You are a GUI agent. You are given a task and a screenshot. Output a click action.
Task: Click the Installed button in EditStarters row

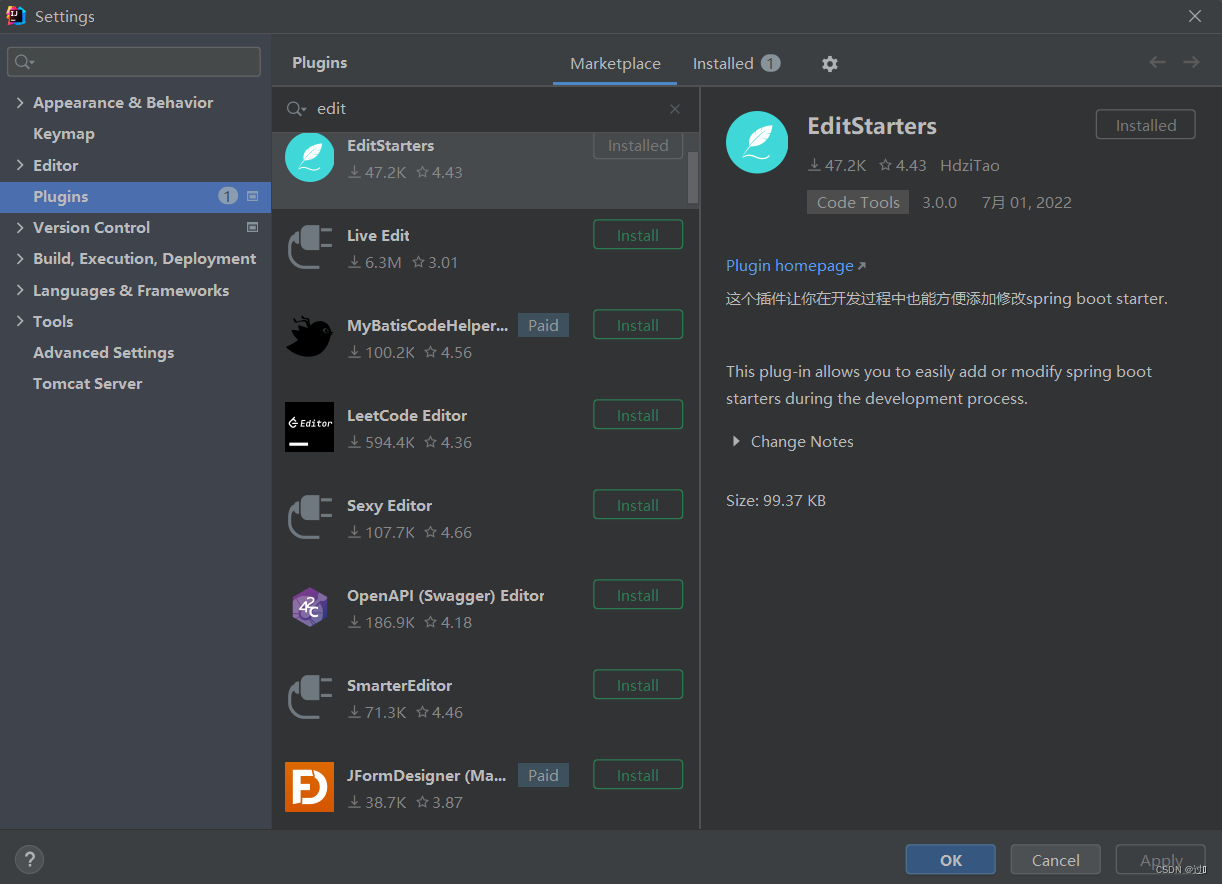(638, 145)
